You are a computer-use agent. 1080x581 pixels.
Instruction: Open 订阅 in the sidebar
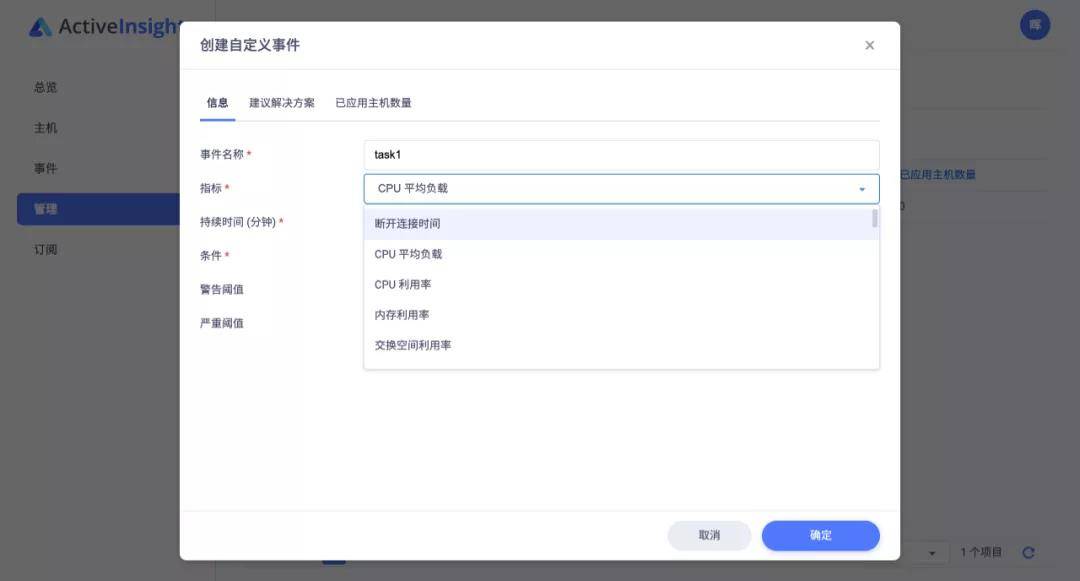pos(44,249)
